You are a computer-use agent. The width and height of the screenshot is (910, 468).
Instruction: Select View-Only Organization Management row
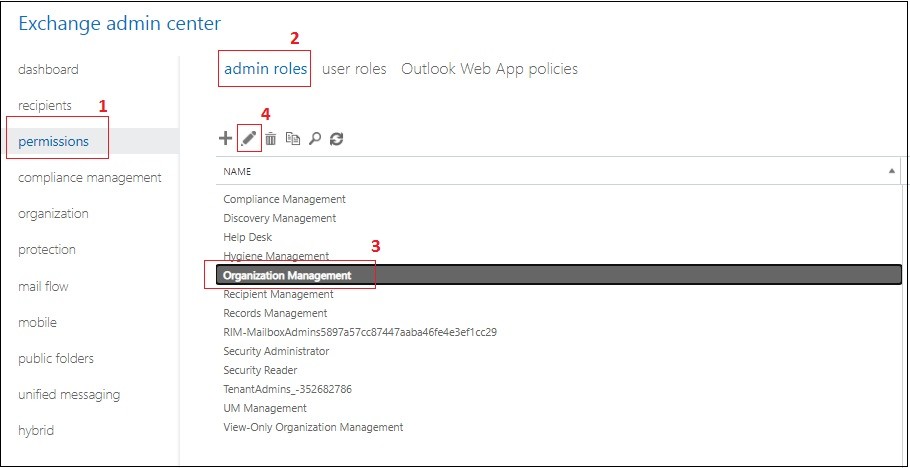point(313,427)
